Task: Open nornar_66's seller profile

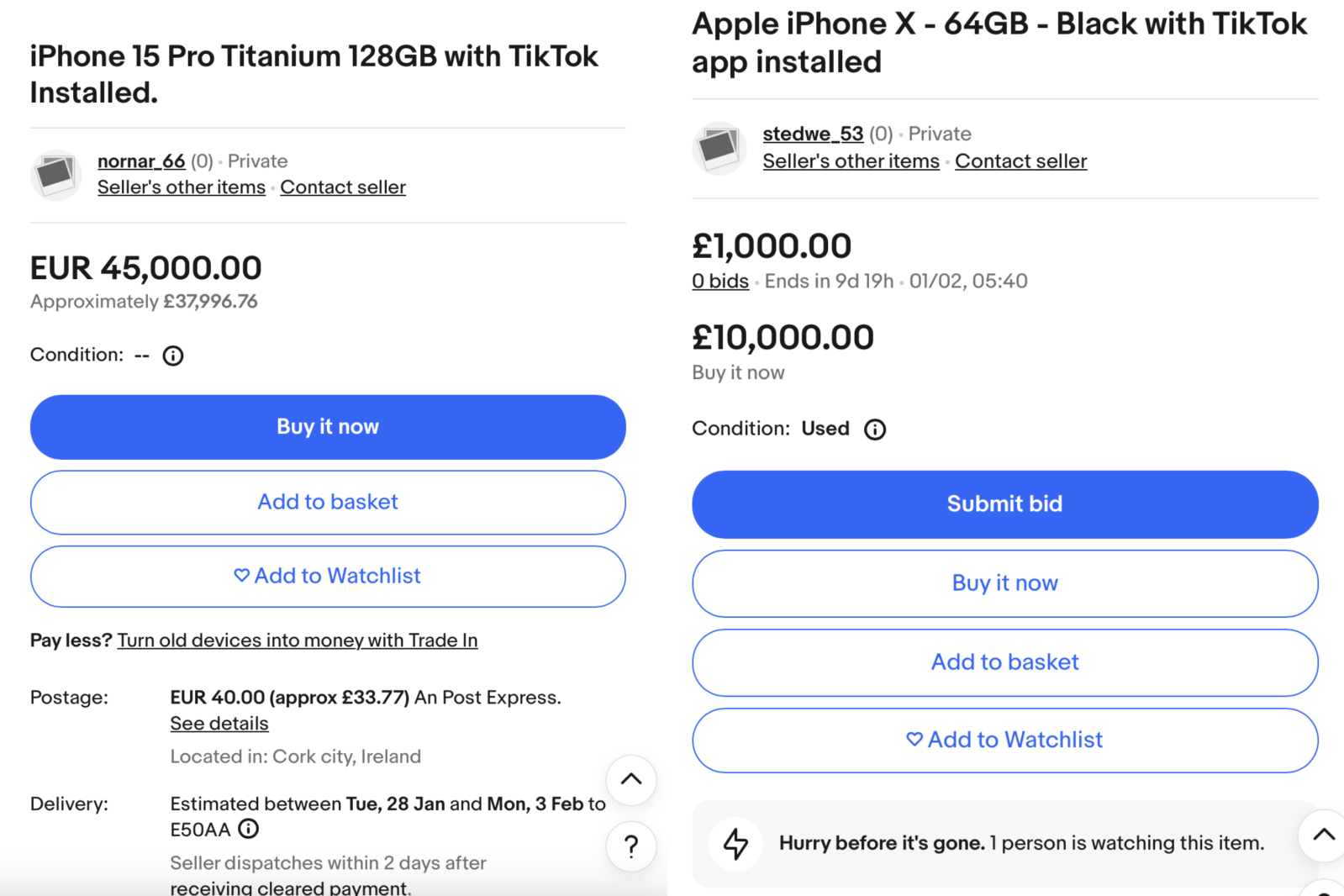Action: [x=141, y=161]
